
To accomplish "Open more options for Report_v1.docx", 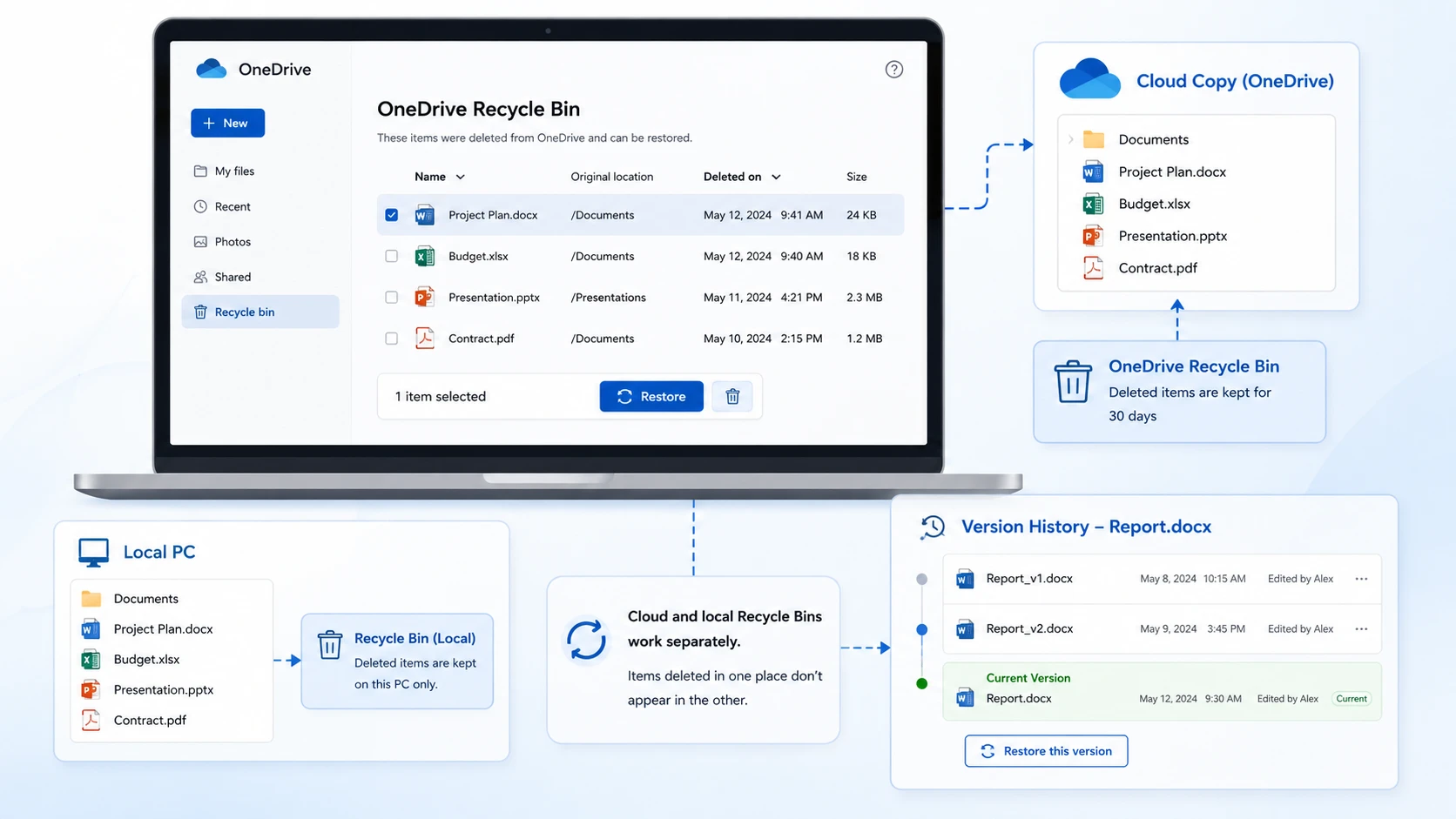I will pyautogui.click(x=1361, y=579).
